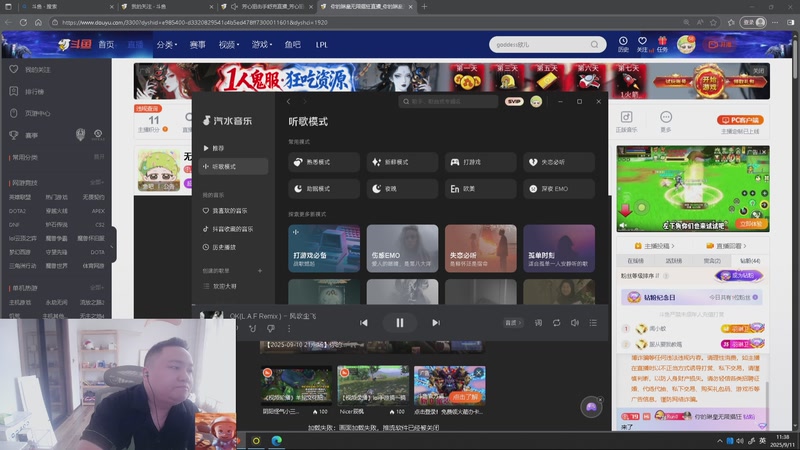Choose the 夜晚 listening mode

[402, 189]
